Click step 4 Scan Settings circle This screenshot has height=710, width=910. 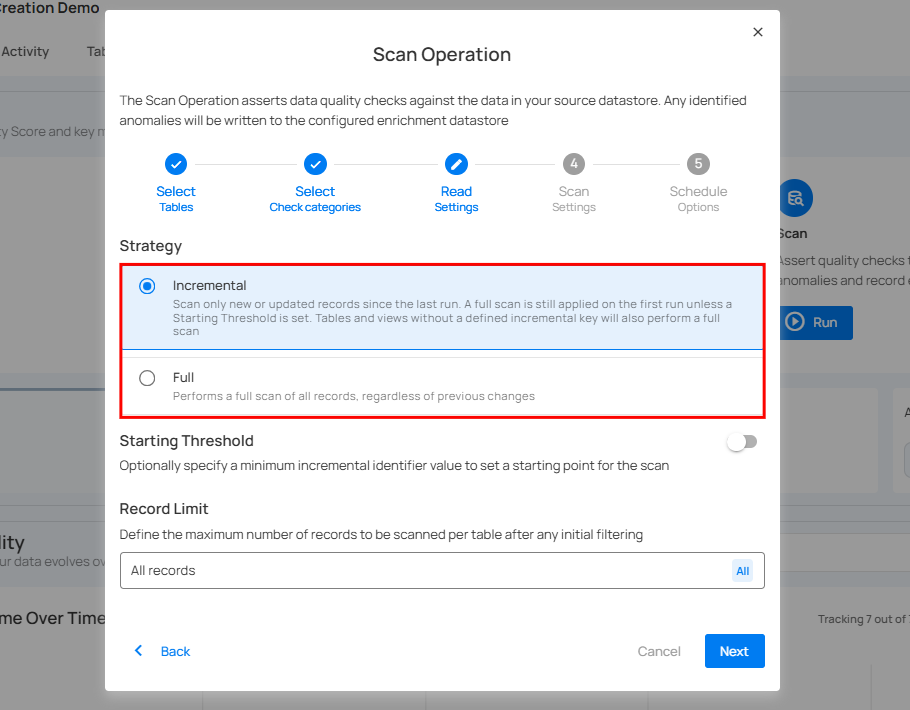coord(574,164)
